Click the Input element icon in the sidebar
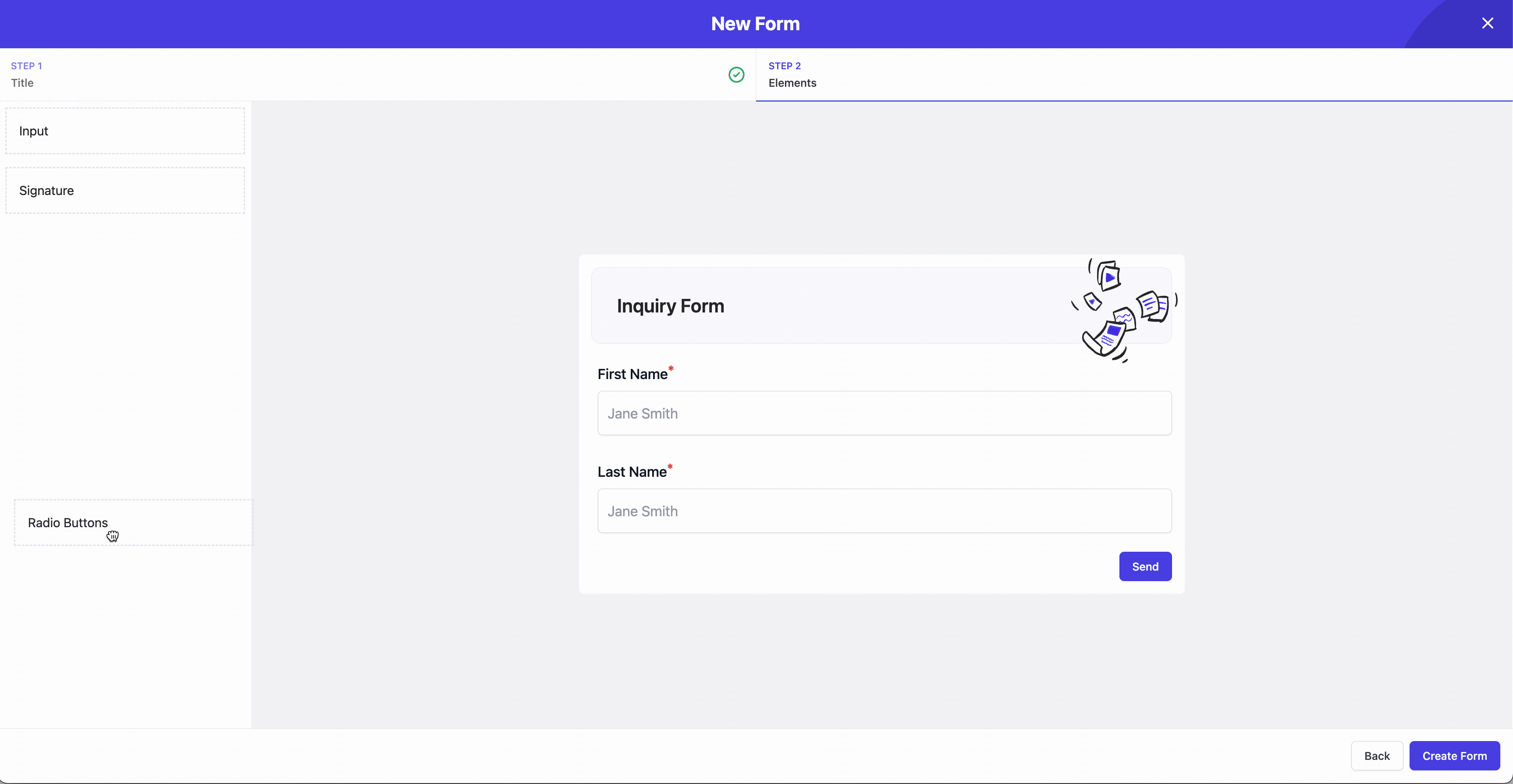This screenshot has width=1513, height=784. point(125,130)
